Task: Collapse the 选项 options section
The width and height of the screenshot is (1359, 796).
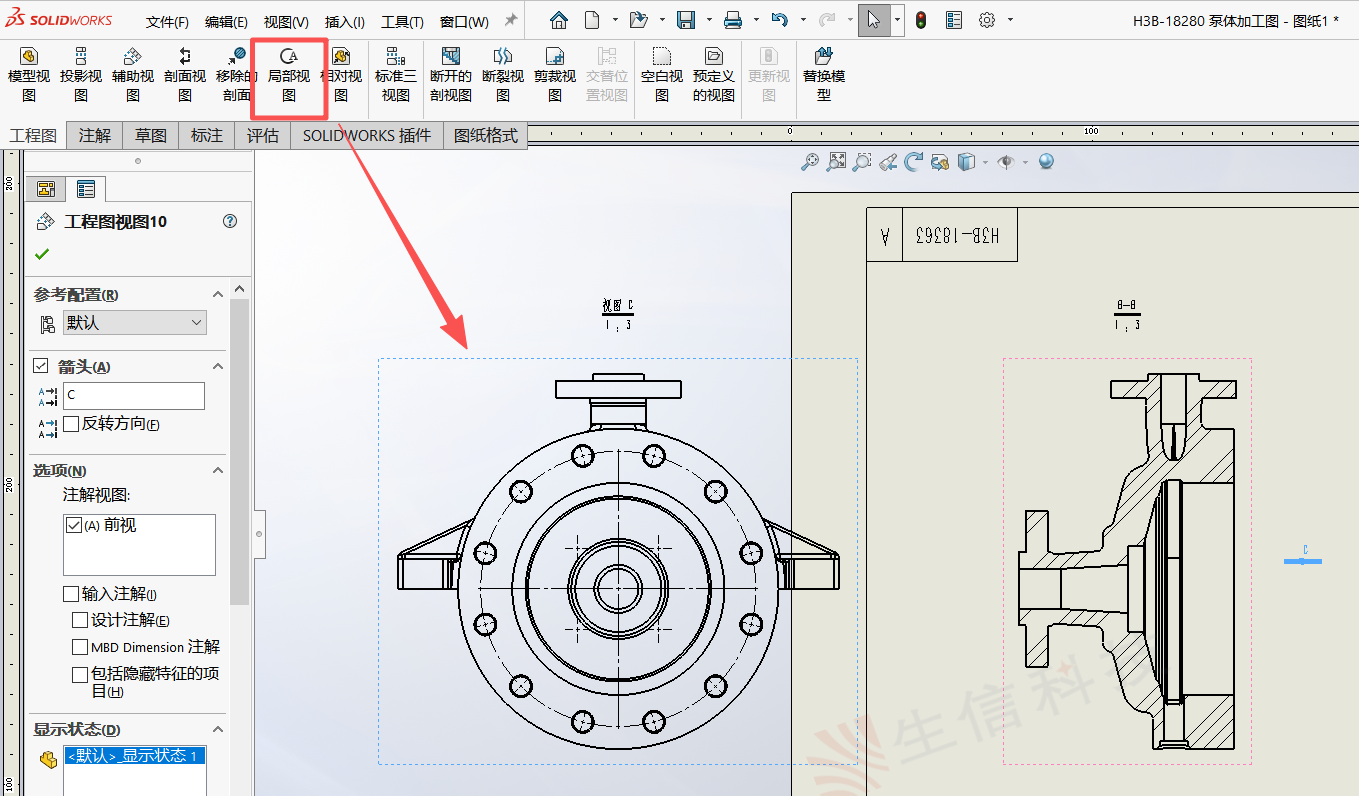Action: coord(217,470)
